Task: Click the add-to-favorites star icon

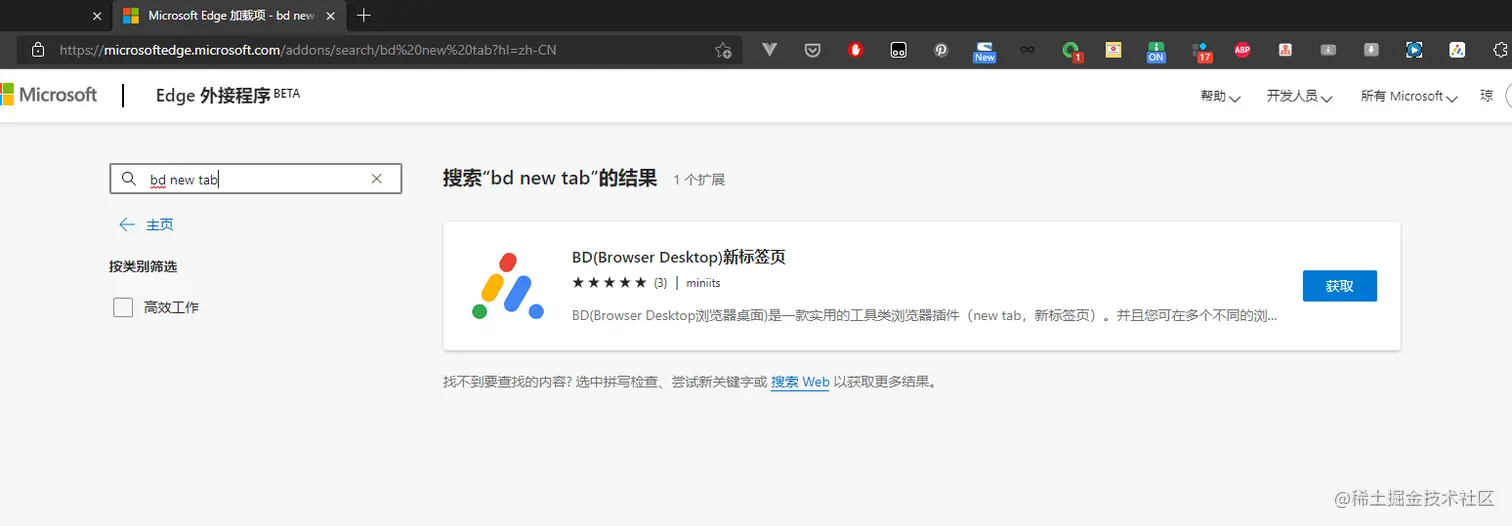Action: pyautogui.click(x=723, y=50)
